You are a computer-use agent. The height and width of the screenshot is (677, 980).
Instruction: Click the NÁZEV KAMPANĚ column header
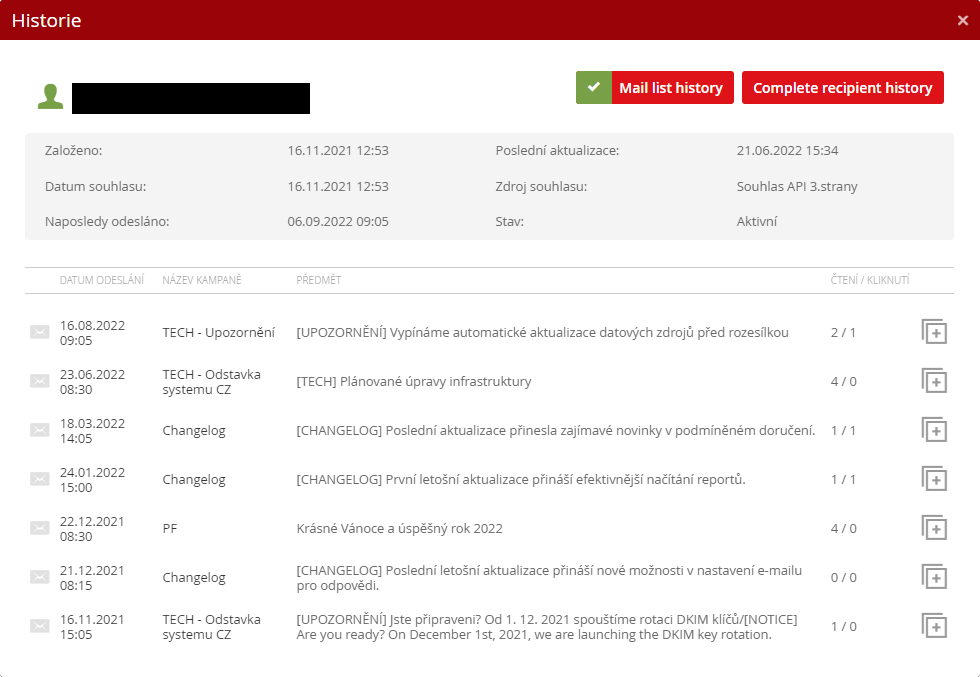[202, 280]
